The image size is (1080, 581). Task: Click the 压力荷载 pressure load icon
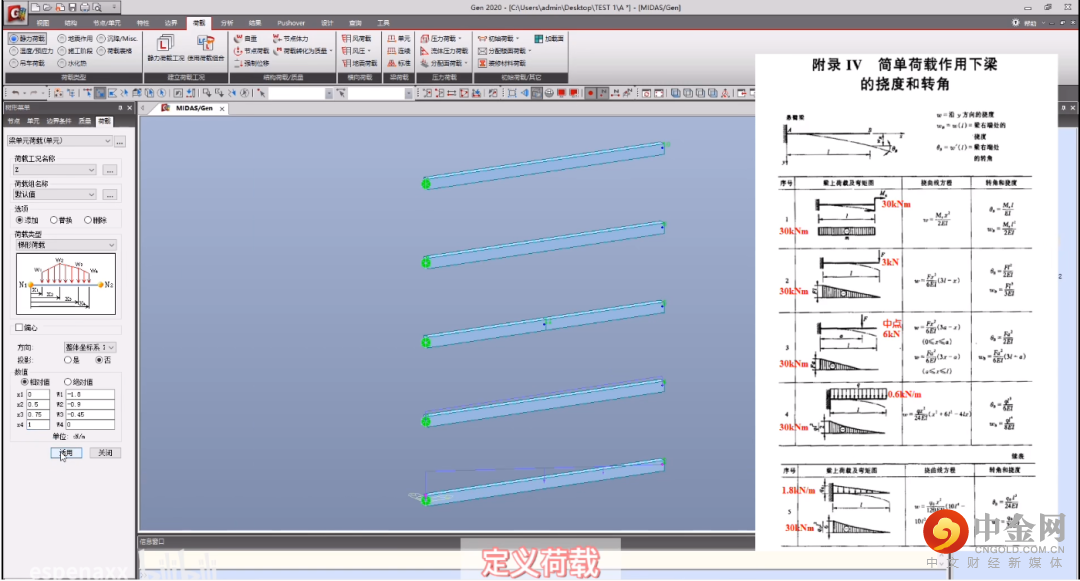point(441,38)
